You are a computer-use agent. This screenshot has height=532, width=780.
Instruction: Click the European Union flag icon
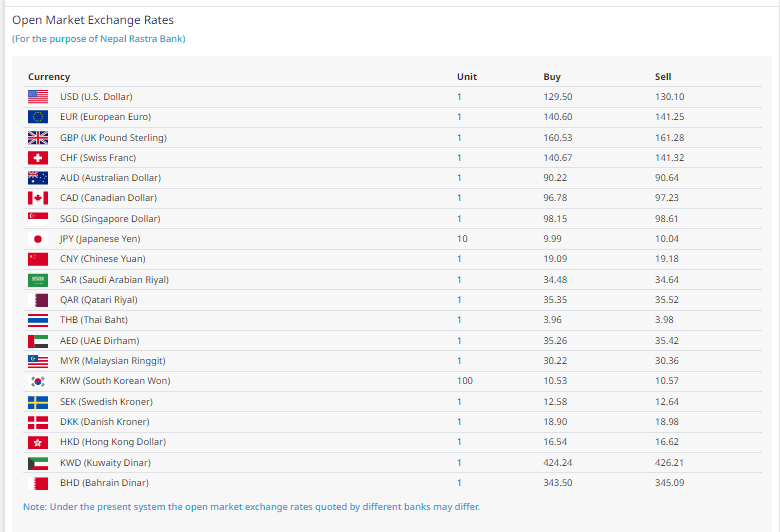coord(38,117)
